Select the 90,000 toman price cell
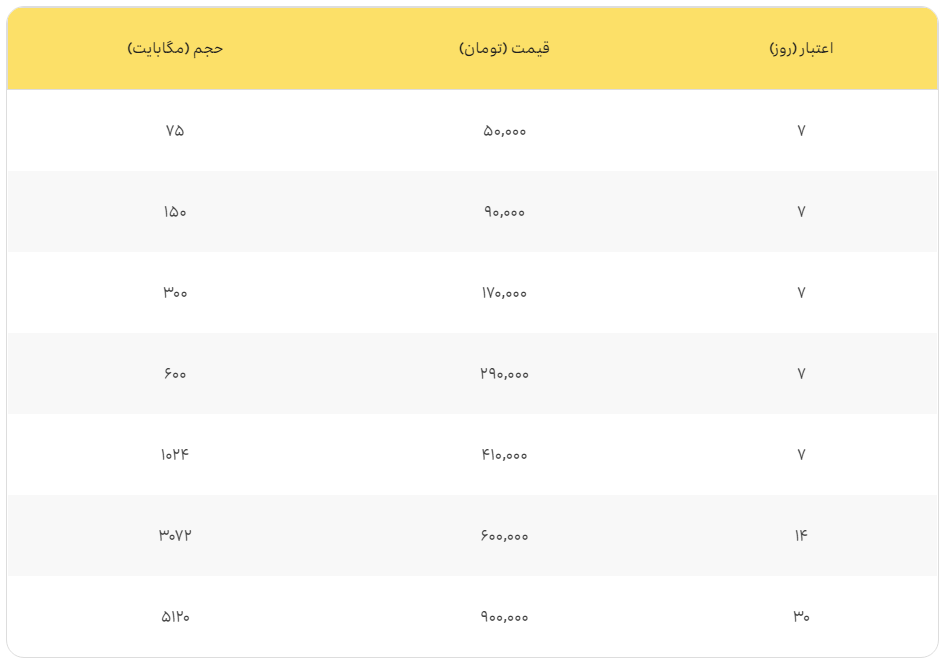 504,211
